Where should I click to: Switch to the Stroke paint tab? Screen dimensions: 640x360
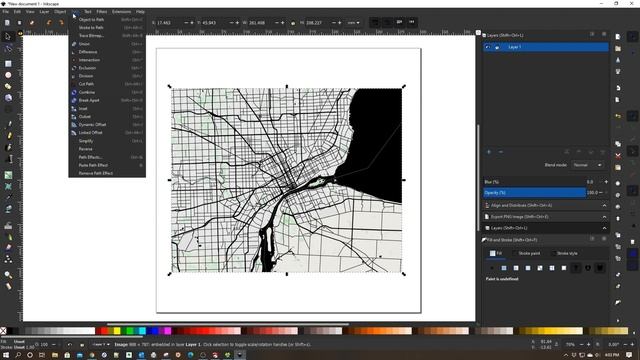526,253
